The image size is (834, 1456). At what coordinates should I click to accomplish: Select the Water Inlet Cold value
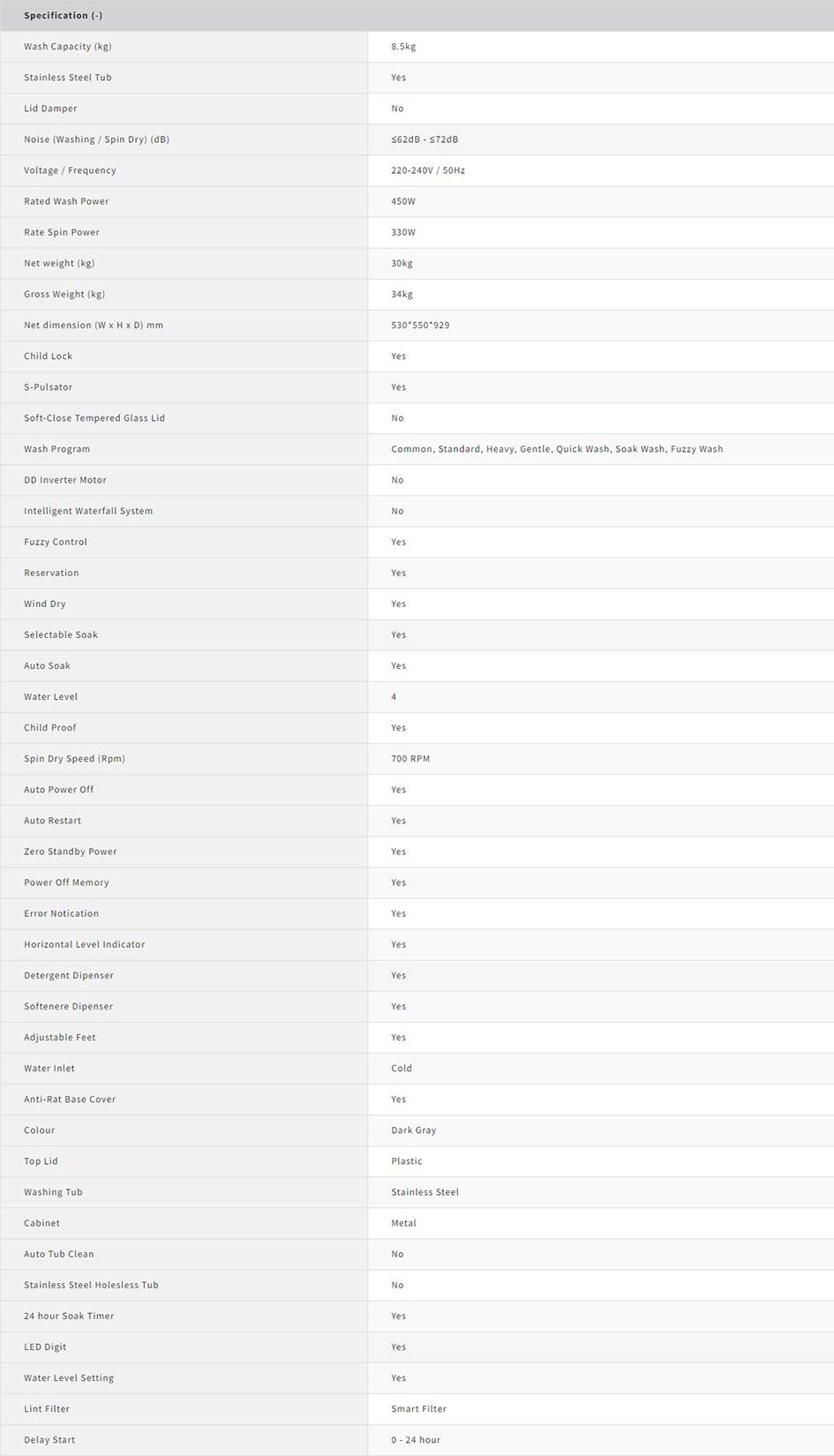click(x=402, y=1069)
